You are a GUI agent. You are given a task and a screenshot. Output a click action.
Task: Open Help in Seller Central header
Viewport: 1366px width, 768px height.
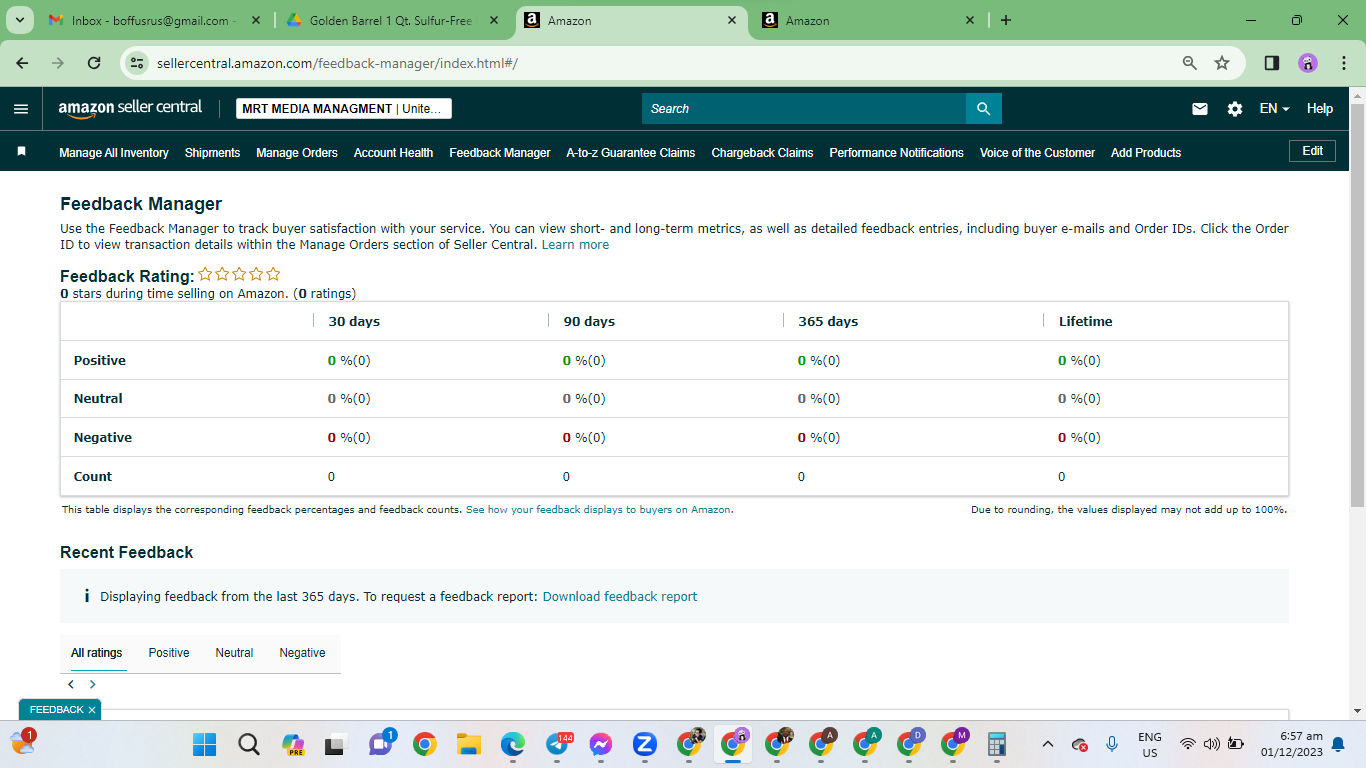[x=1320, y=109]
